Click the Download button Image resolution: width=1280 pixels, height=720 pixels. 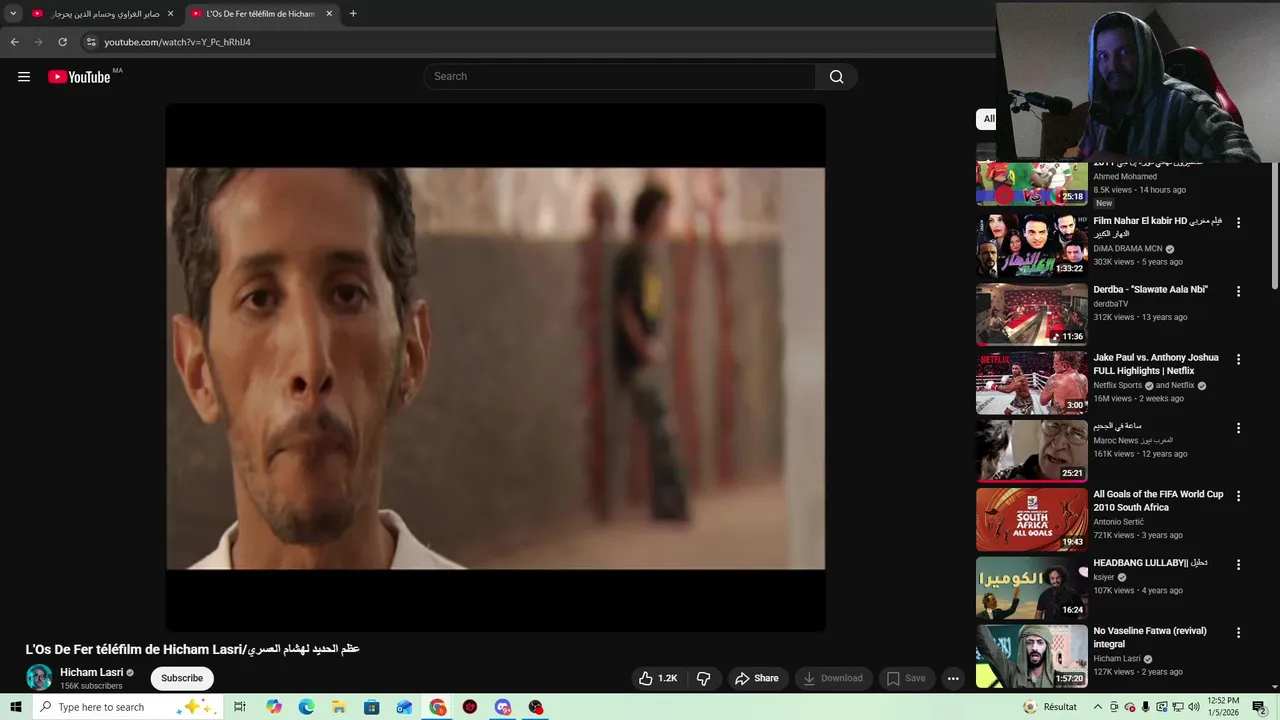coord(833,678)
